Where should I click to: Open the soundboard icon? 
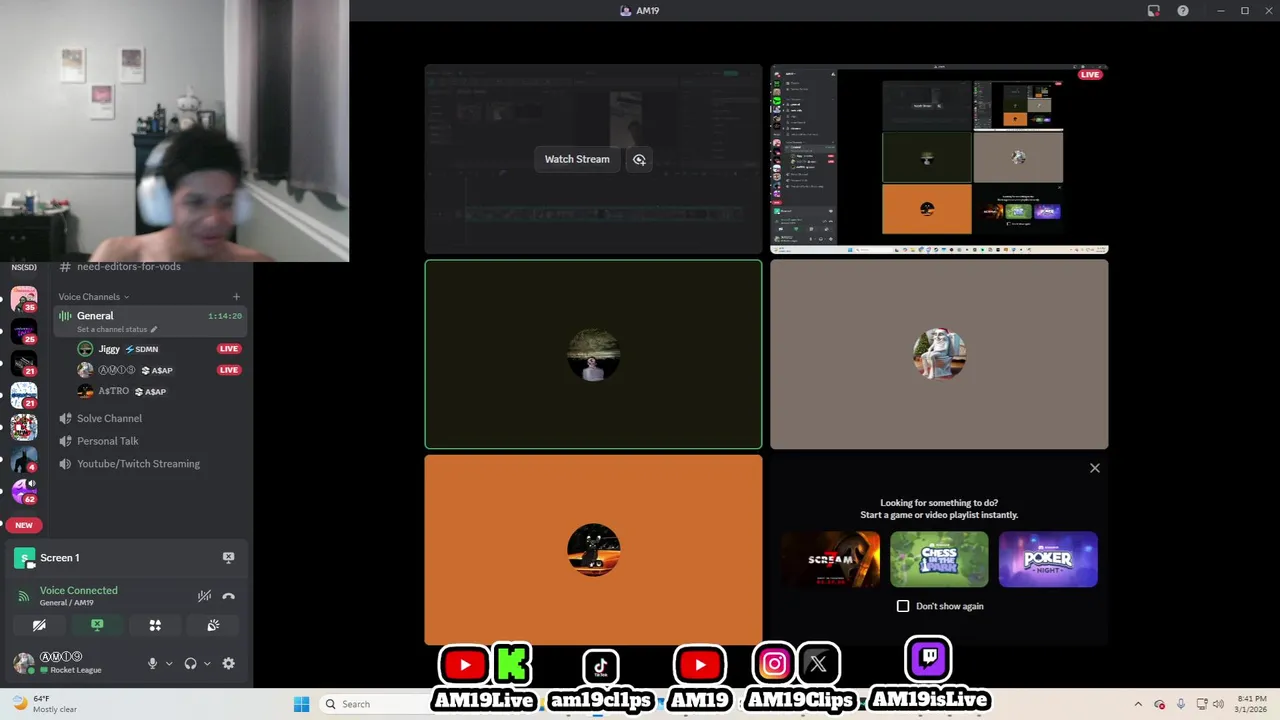tap(213, 625)
